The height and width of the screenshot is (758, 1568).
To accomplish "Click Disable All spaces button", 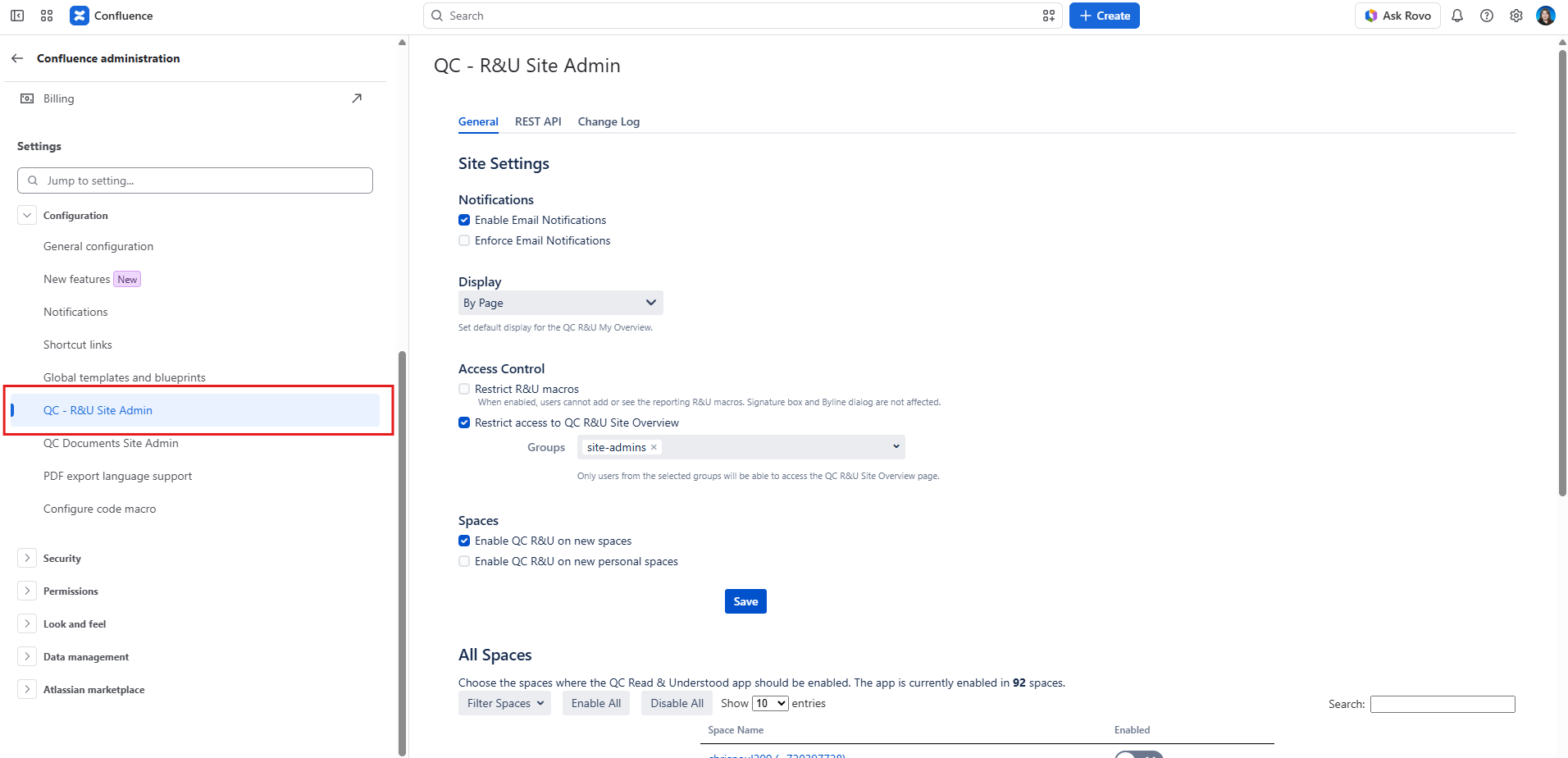I will [x=677, y=703].
